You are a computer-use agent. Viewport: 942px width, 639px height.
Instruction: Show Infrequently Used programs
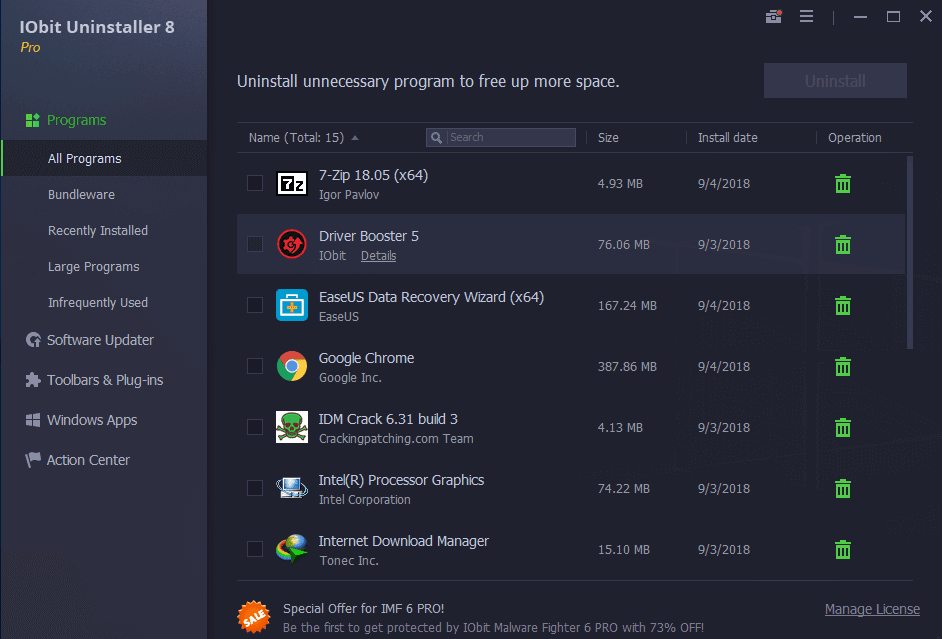coord(98,303)
